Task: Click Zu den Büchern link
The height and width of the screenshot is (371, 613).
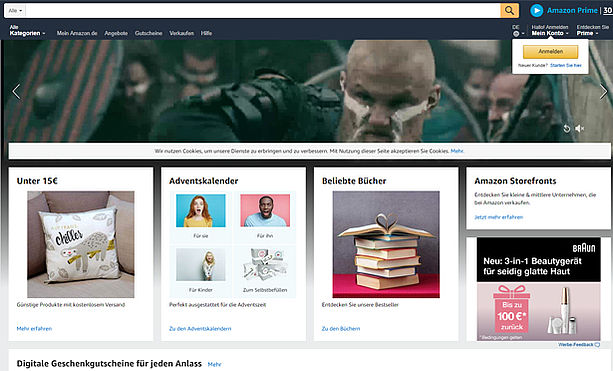Action: click(341, 329)
